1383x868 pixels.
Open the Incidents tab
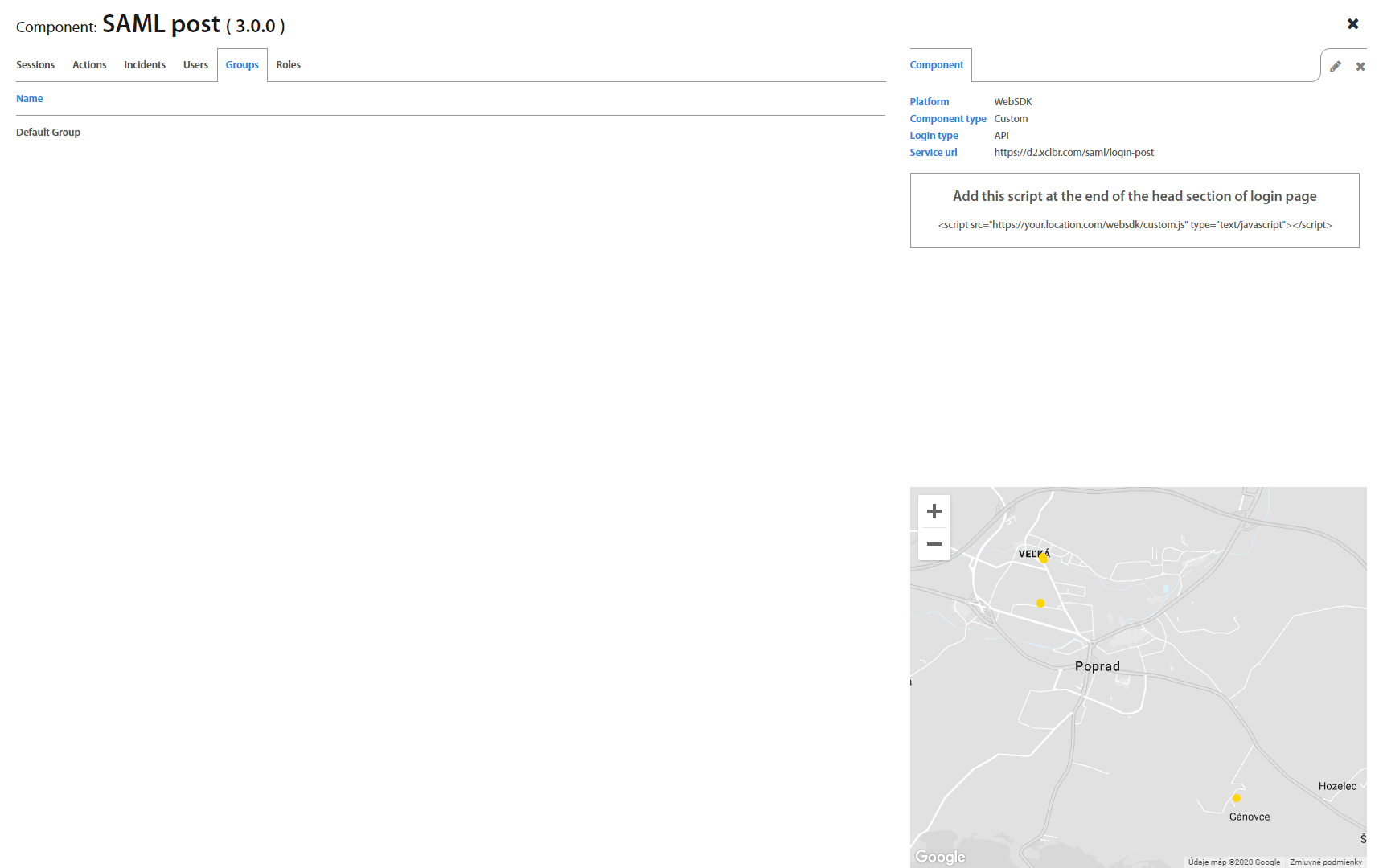coord(145,65)
